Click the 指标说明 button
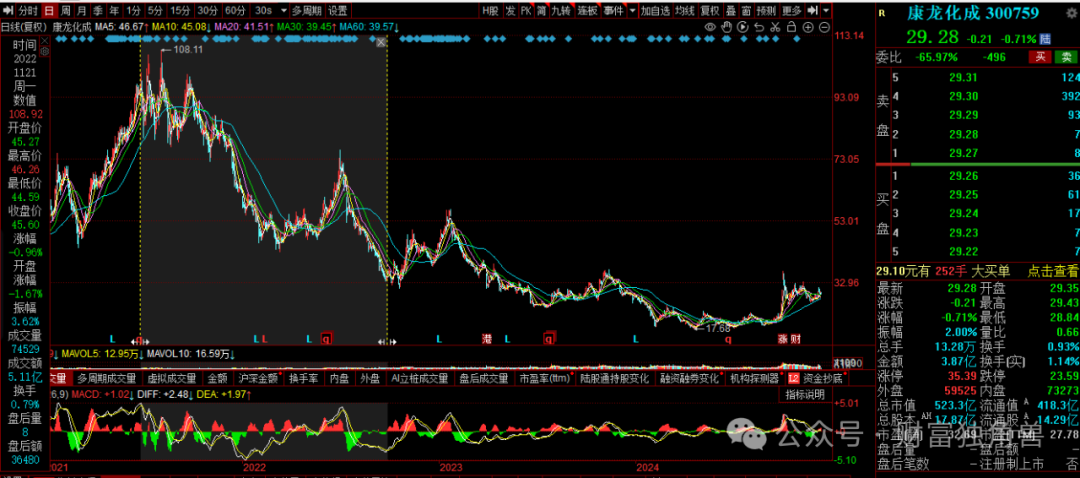 point(804,395)
